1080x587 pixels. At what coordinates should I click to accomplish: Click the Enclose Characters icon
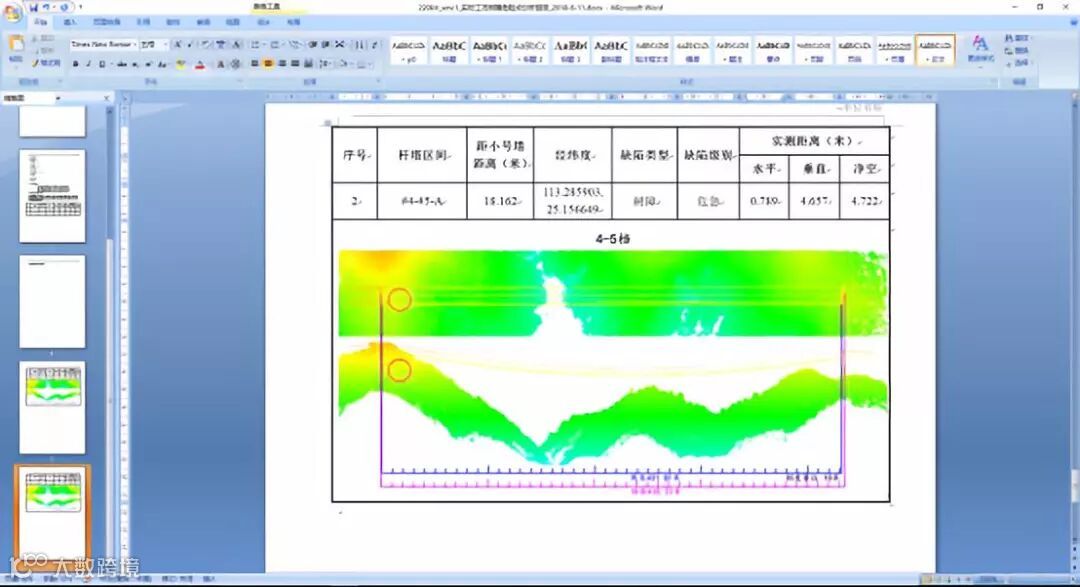tap(236, 64)
